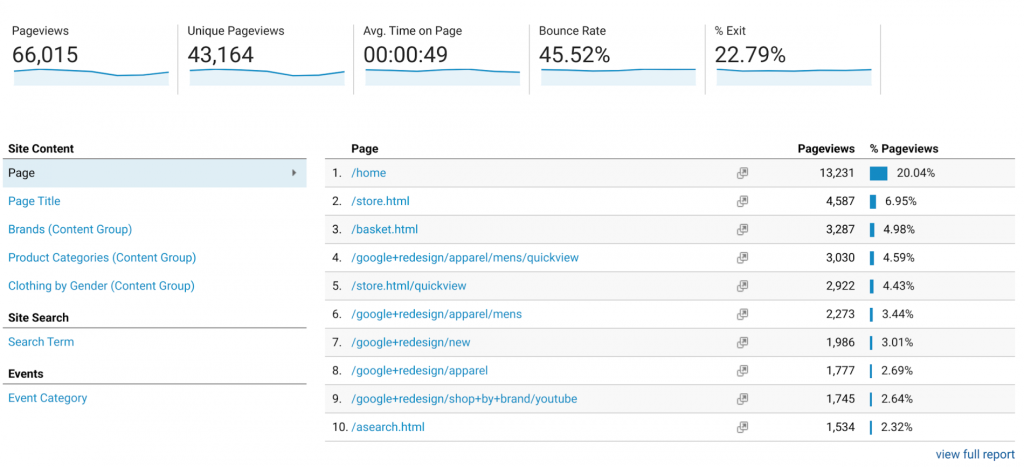This screenshot has height=467, width=1024.
Task: Click the 2.64% percentage value
Action: (897, 398)
